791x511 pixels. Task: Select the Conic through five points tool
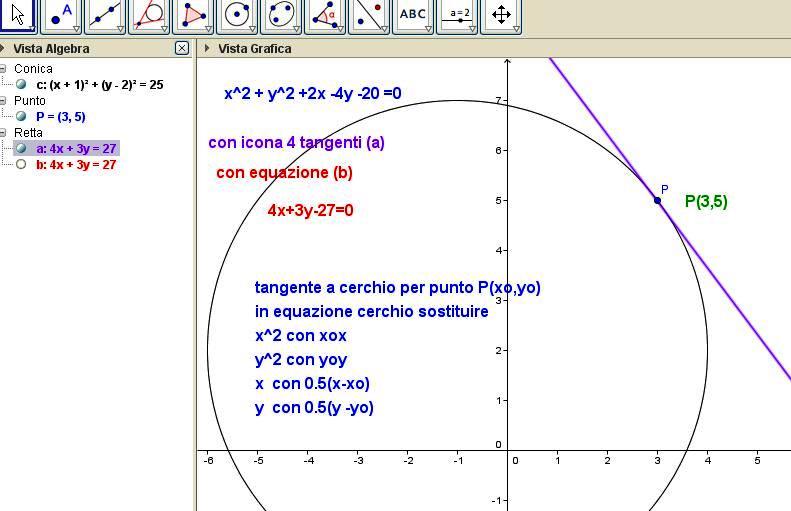point(281,15)
